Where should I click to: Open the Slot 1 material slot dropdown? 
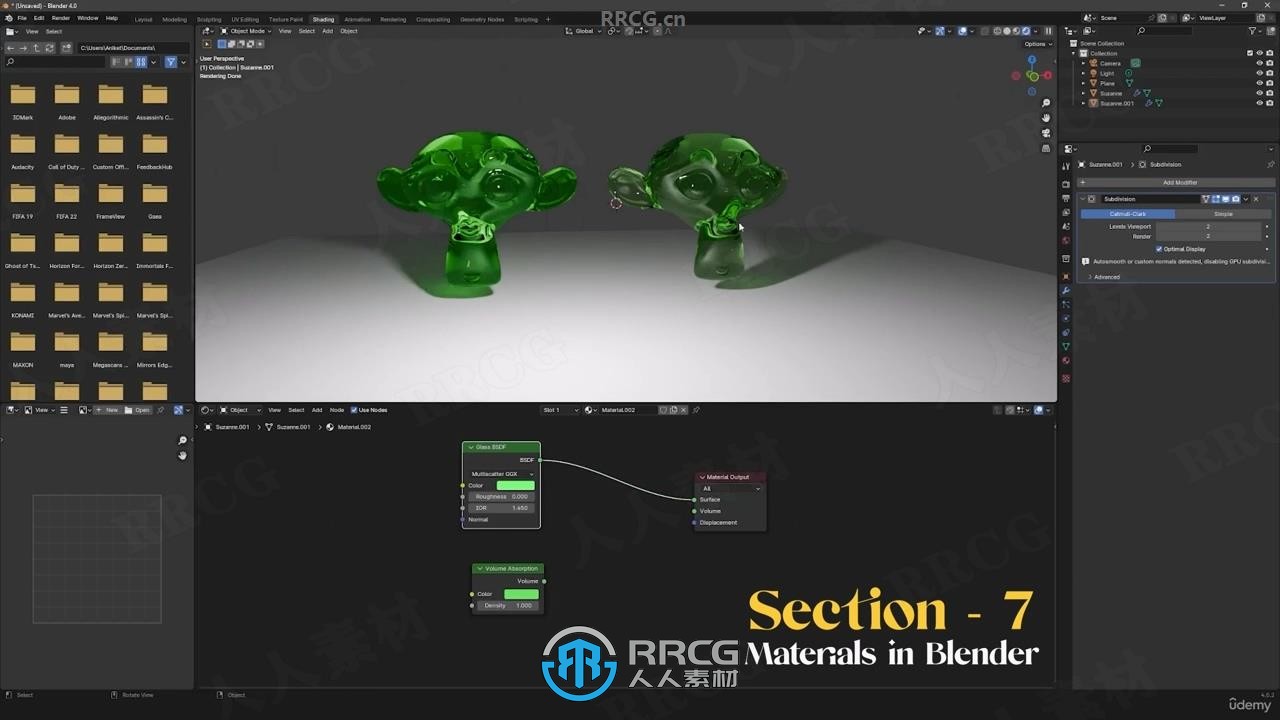click(x=560, y=410)
